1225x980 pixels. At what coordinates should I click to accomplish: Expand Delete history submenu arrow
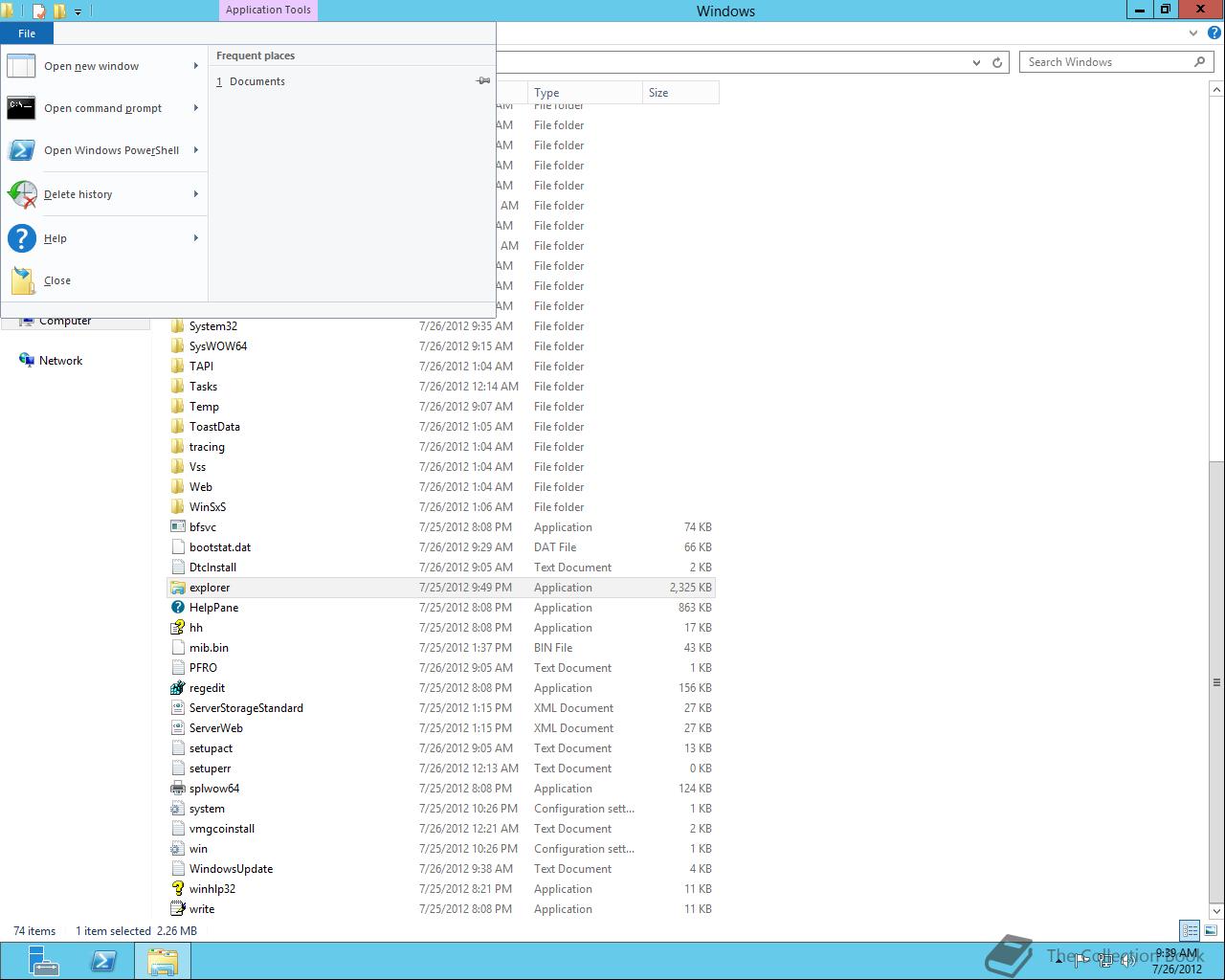[196, 194]
